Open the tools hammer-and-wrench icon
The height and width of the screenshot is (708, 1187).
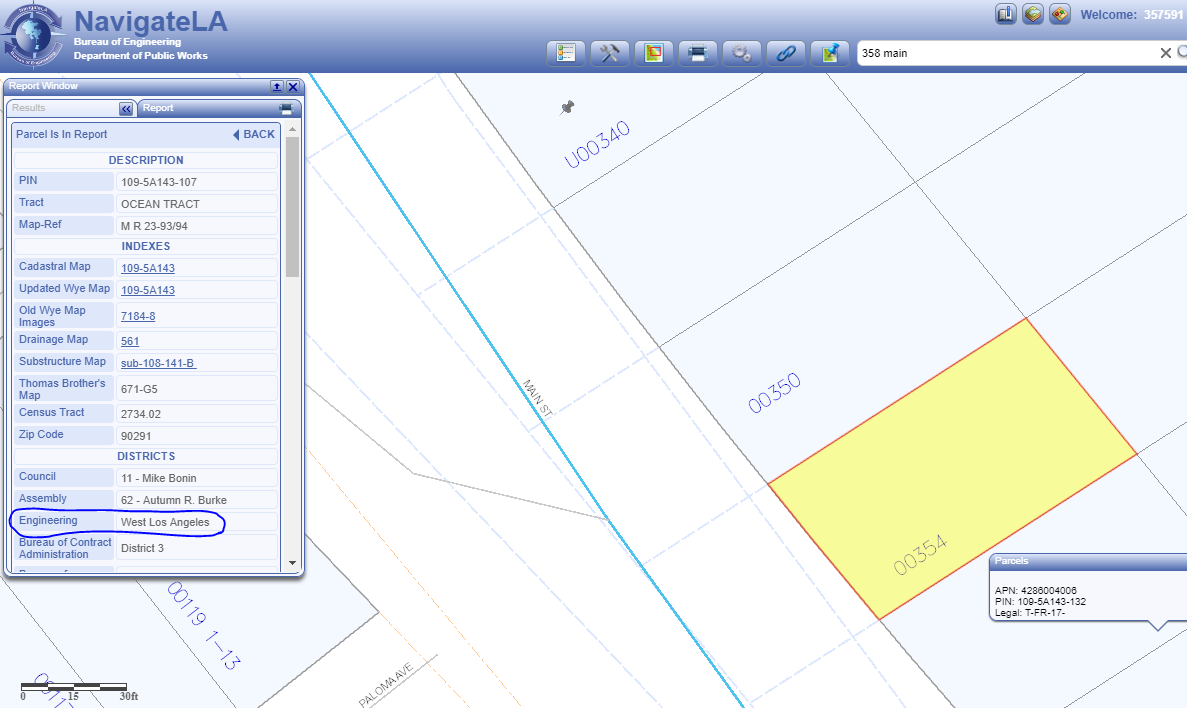coord(609,53)
